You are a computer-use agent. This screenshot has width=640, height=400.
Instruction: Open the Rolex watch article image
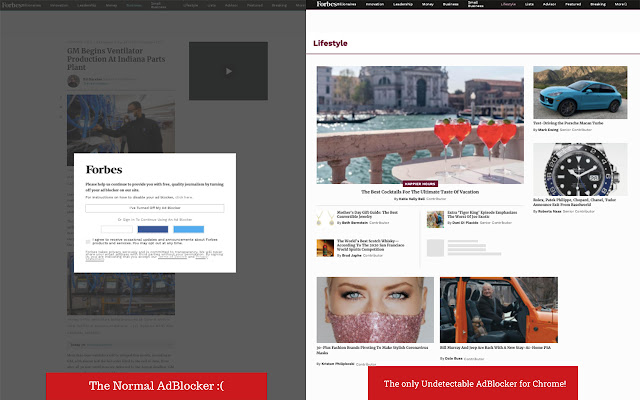point(579,174)
